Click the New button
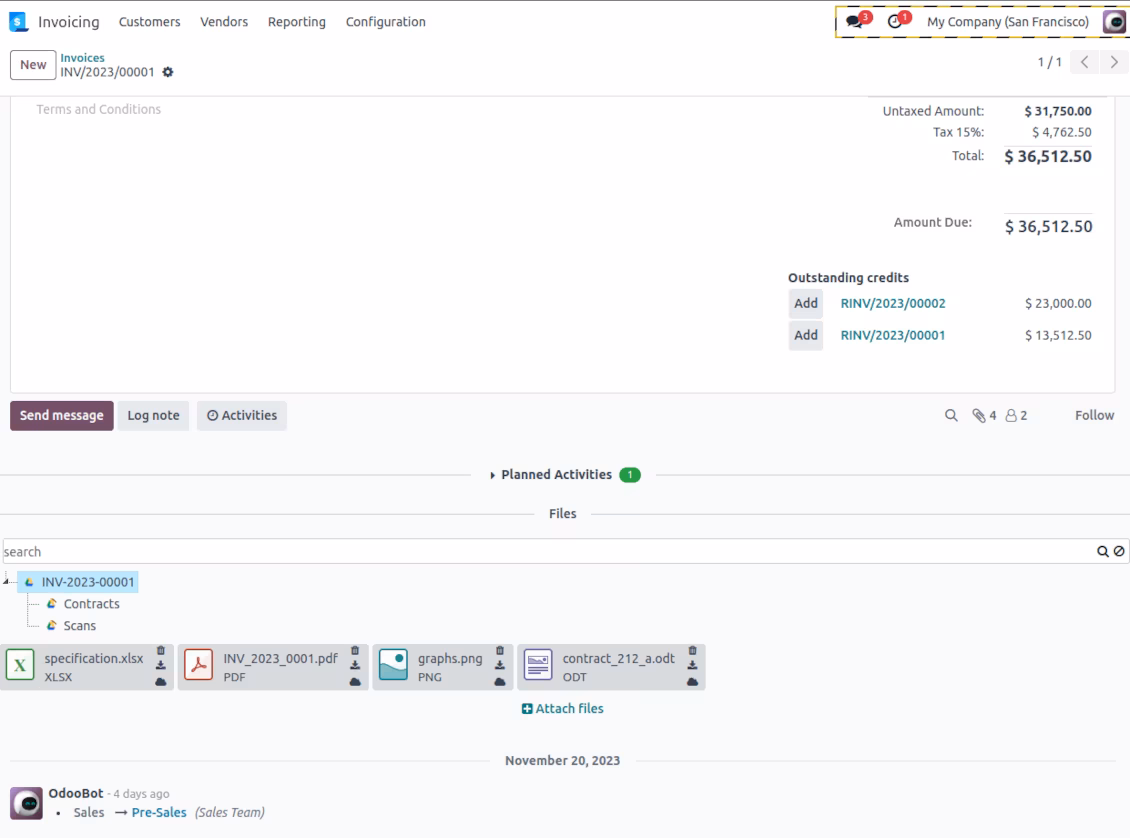The height and width of the screenshot is (838, 1130). pos(33,65)
